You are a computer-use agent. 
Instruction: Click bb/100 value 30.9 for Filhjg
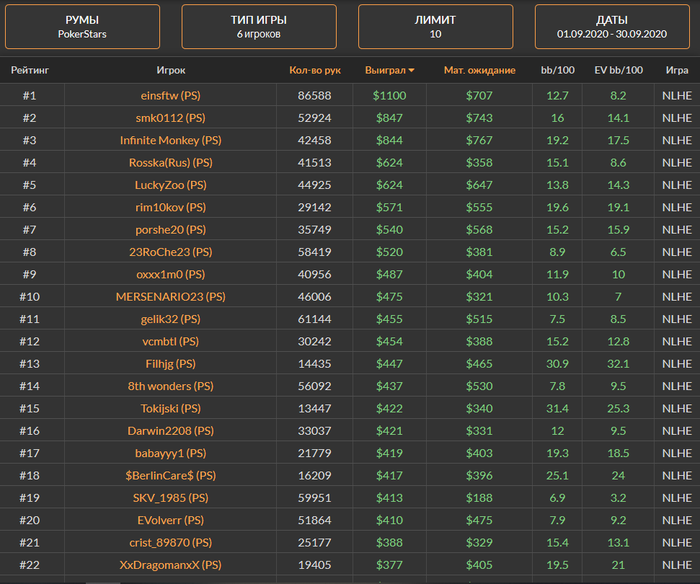coord(558,363)
